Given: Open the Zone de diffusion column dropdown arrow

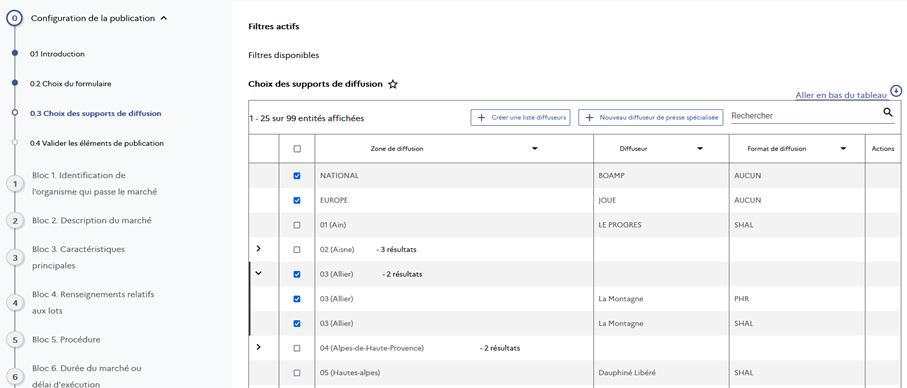Looking at the screenshot, I should point(534,149).
